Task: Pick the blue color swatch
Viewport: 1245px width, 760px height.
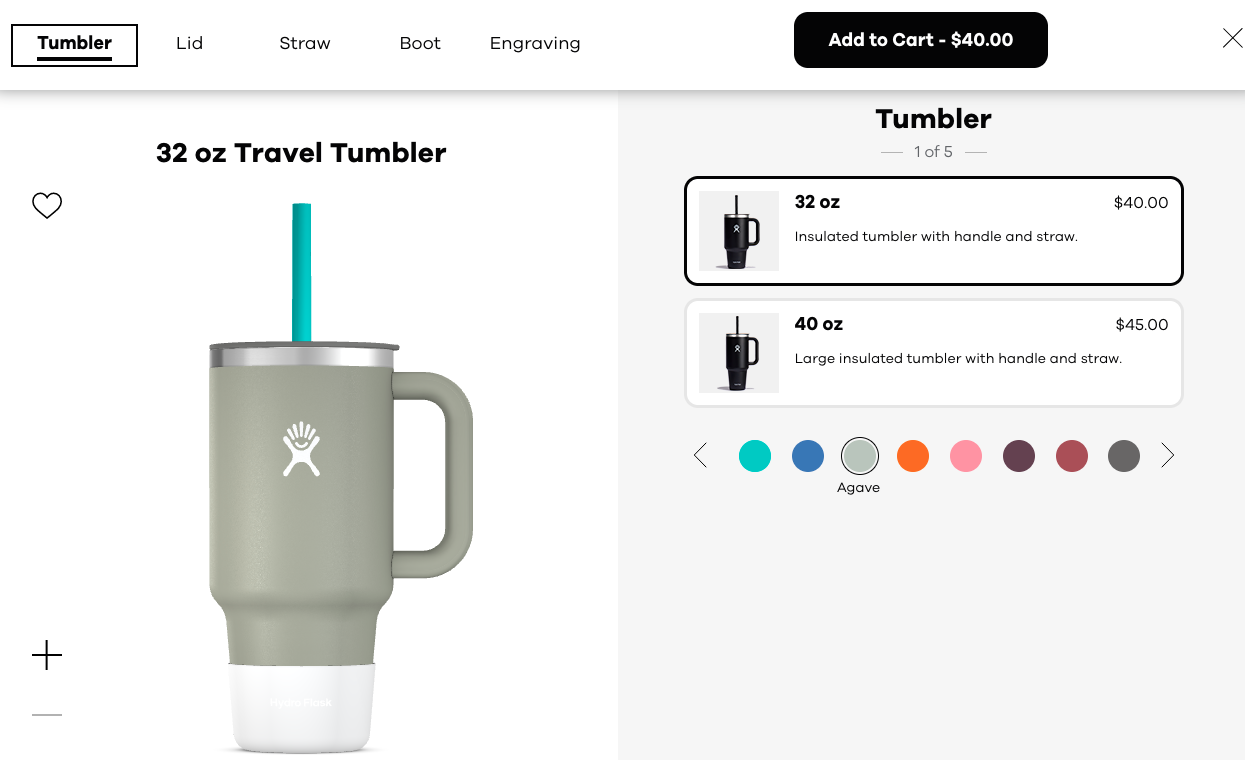Action: [x=808, y=456]
